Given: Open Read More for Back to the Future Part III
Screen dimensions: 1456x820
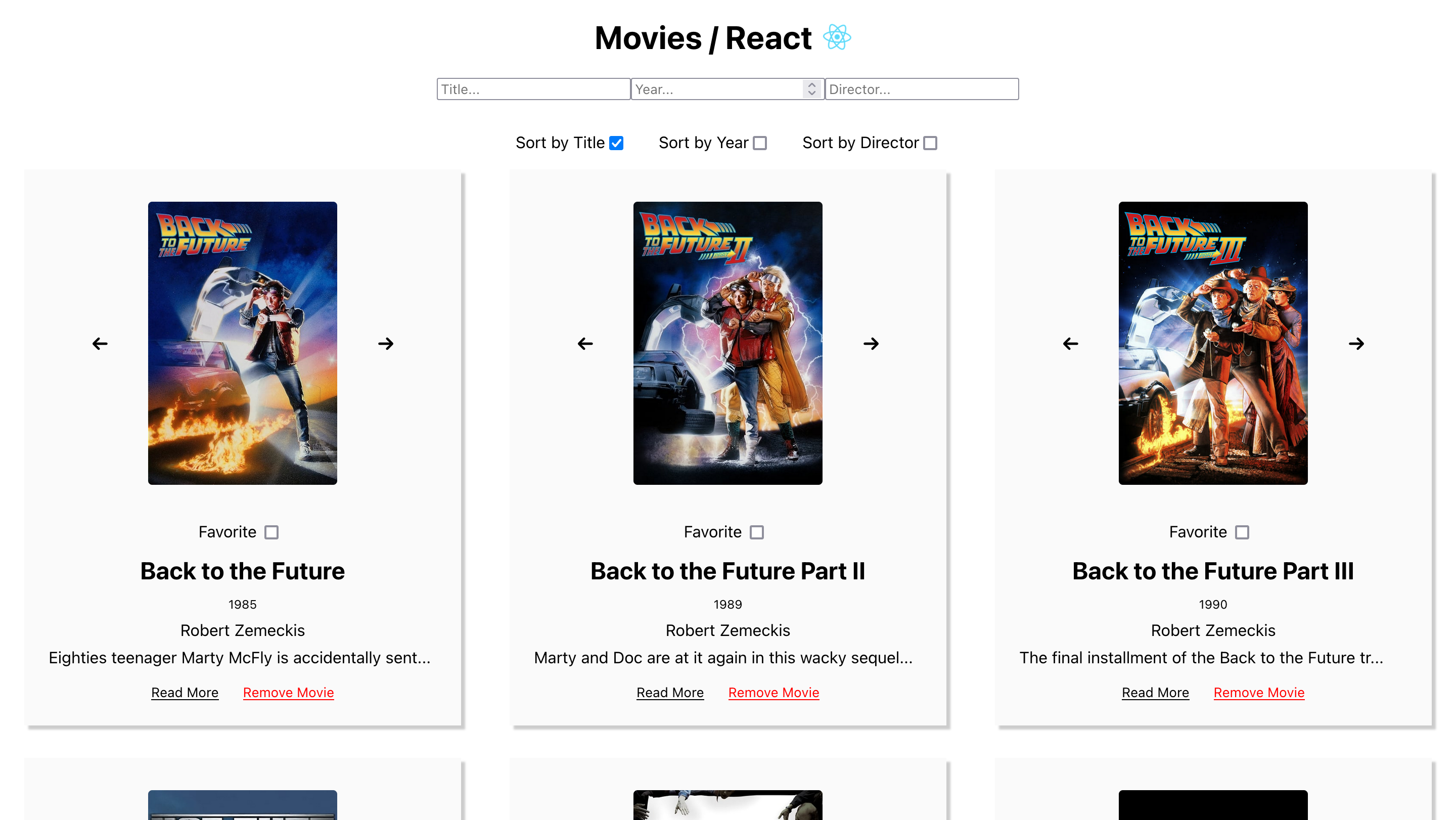Looking at the screenshot, I should point(1155,692).
